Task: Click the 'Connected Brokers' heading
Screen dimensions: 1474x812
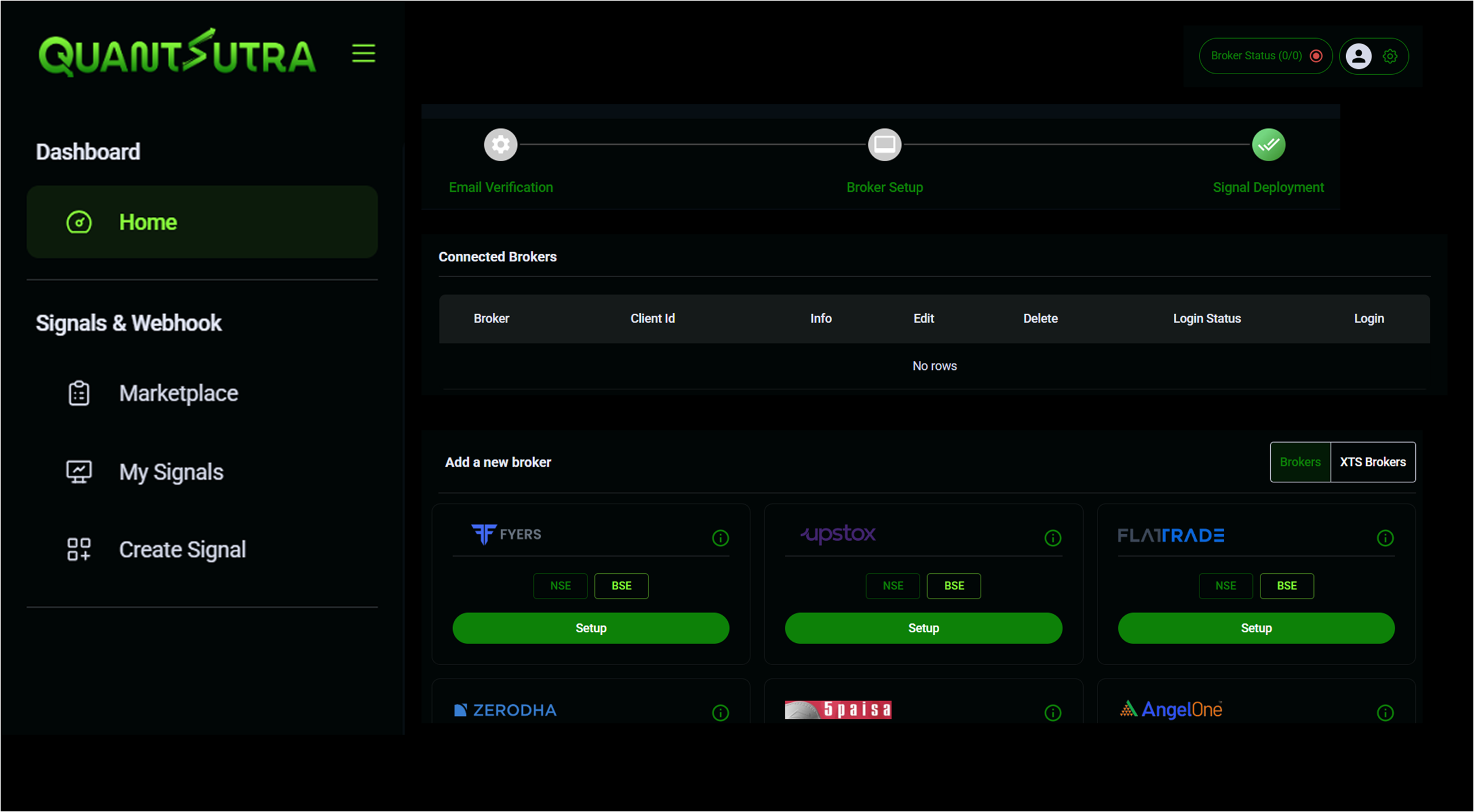Action: tap(497, 257)
